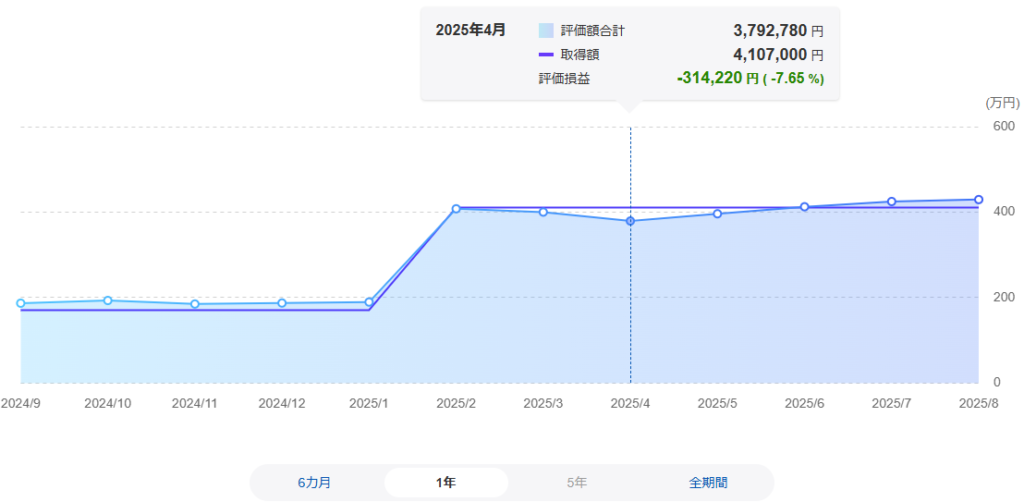Switch to the 1年 period tab

coord(446,482)
